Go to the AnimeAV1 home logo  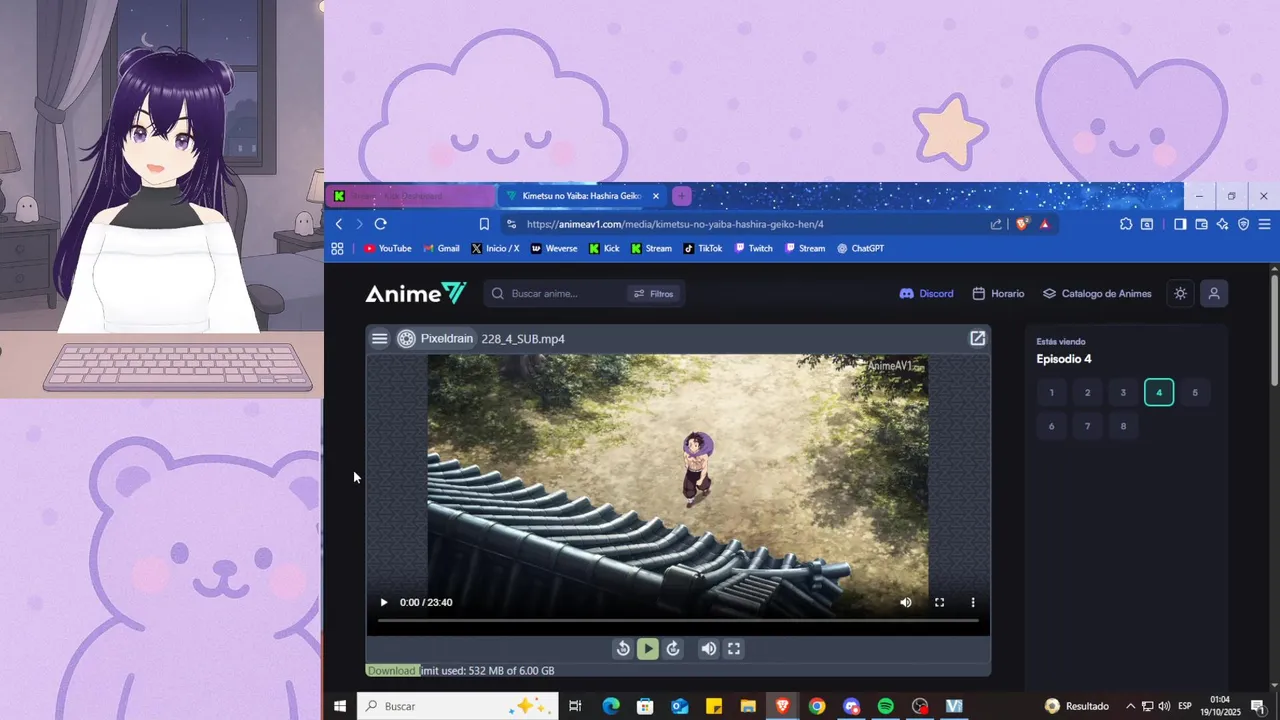click(x=415, y=293)
